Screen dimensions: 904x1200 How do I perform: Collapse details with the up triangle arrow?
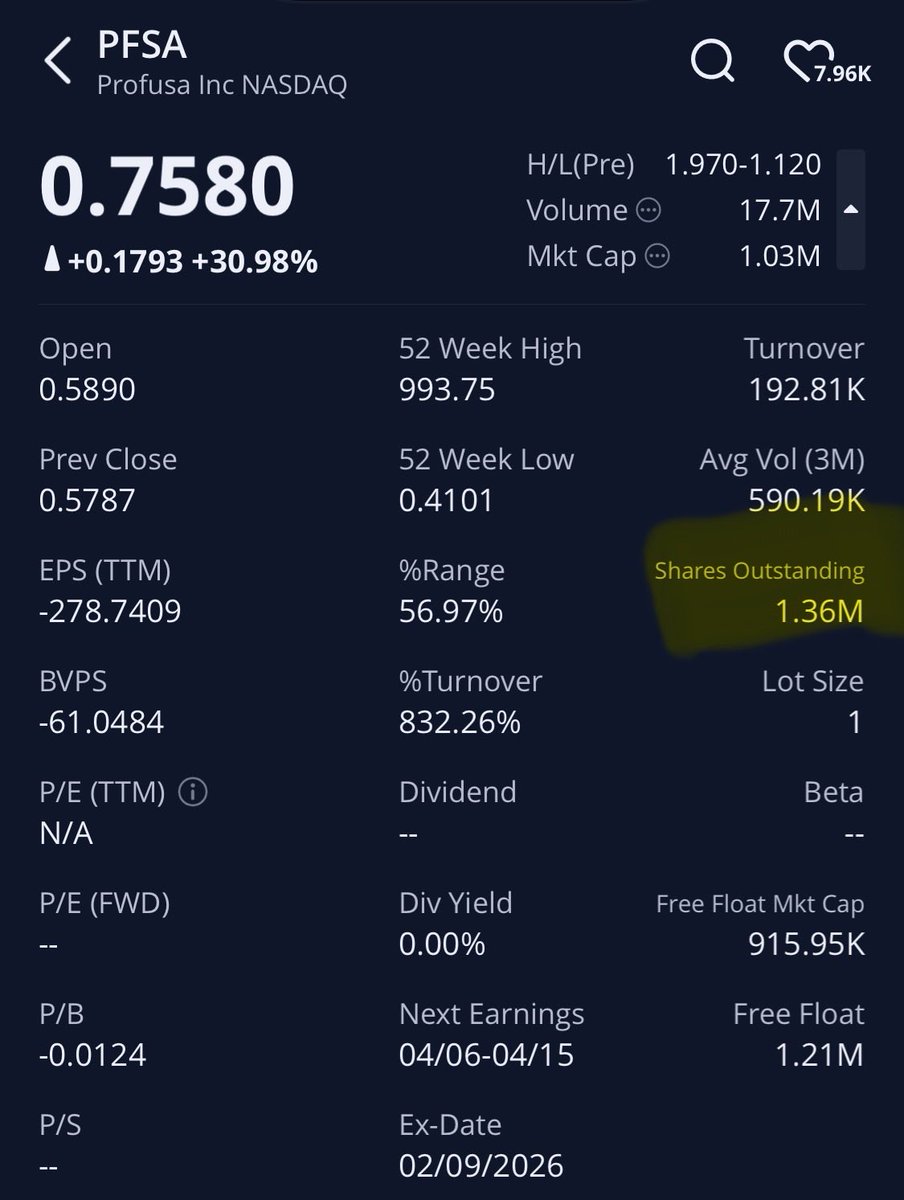(850, 210)
